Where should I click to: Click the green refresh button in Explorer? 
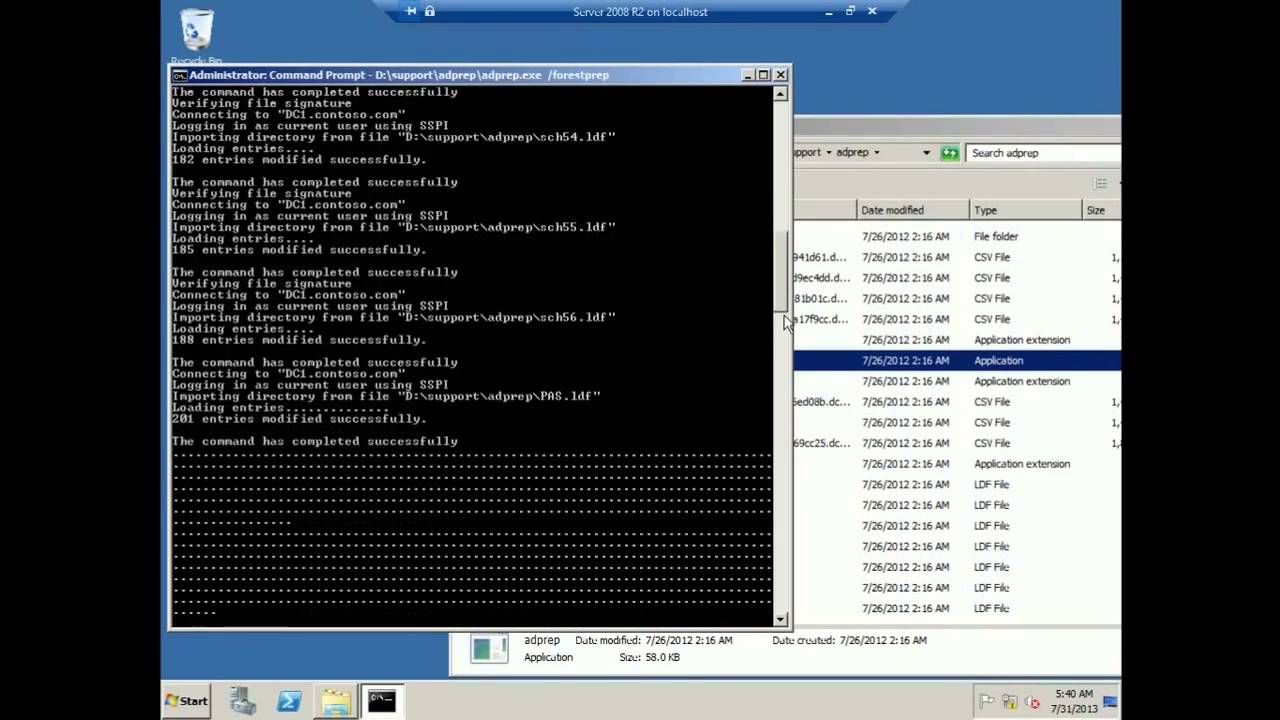tap(949, 153)
